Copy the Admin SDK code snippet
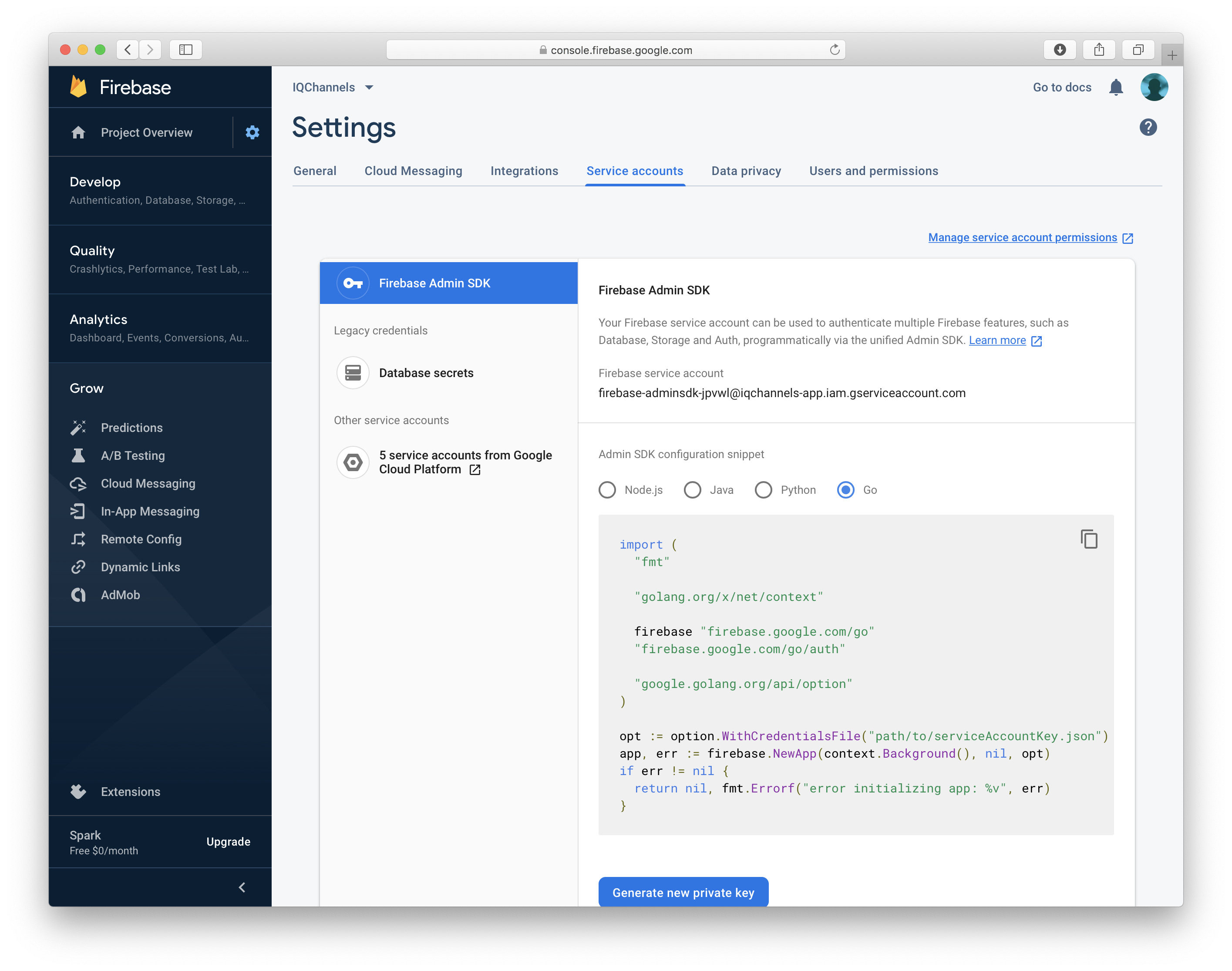The image size is (1232, 971). pyautogui.click(x=1089, y=539)
